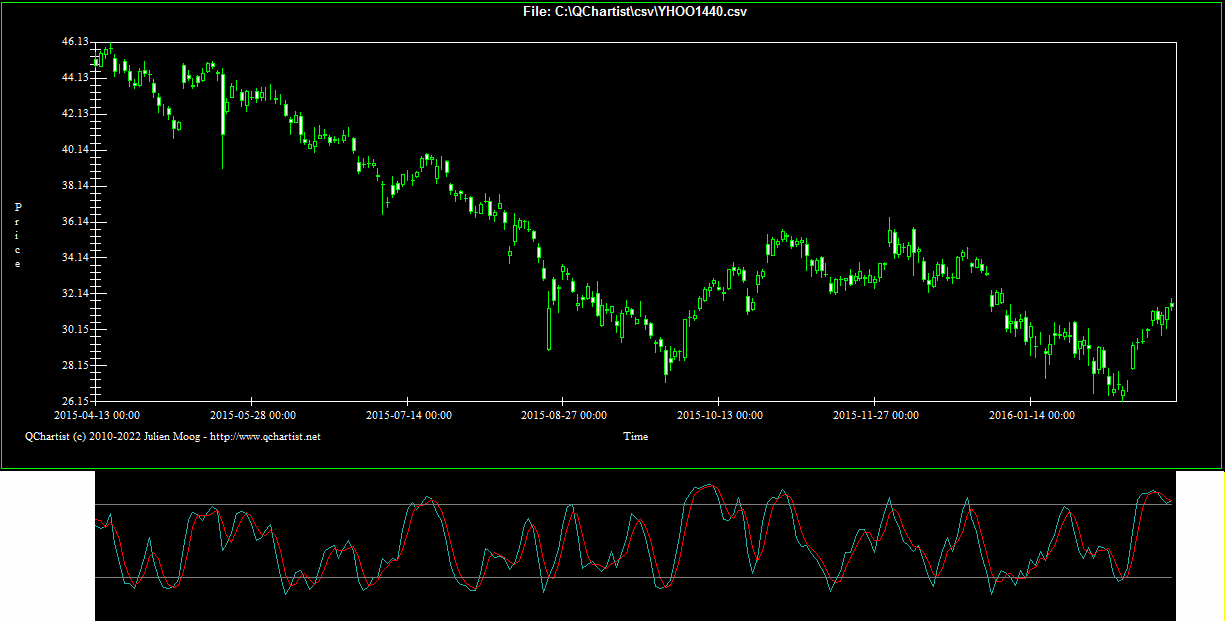Click the 2015-04-13 00:00 date label
The image size is (1225, 621).
(x=97, y=415)
